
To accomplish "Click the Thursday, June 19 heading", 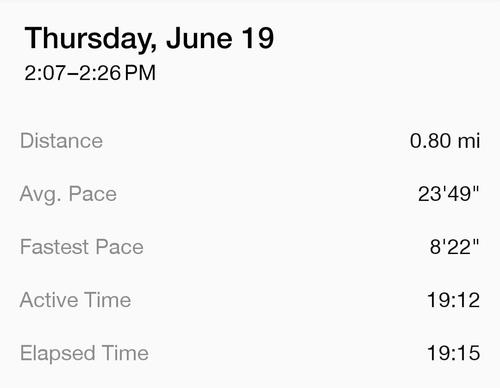I will coord(149,39).
